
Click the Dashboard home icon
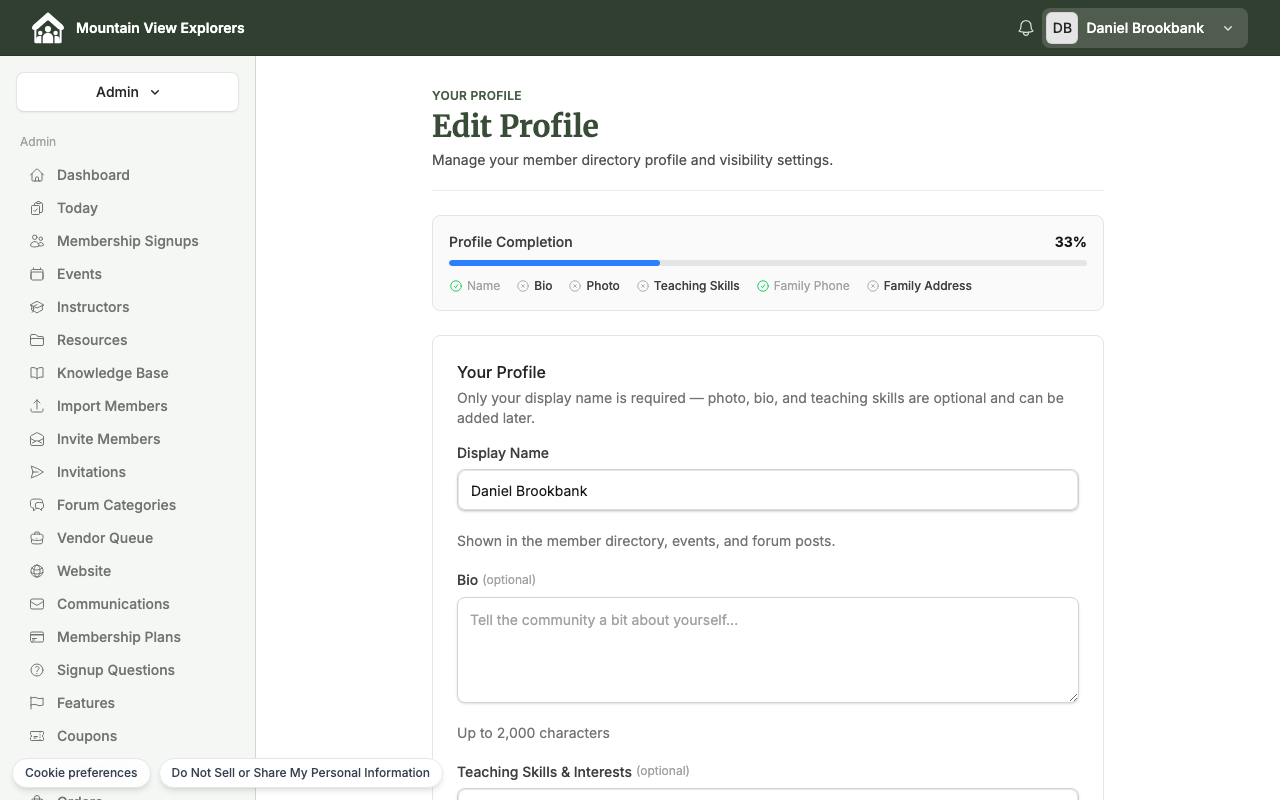coord(37,175)
